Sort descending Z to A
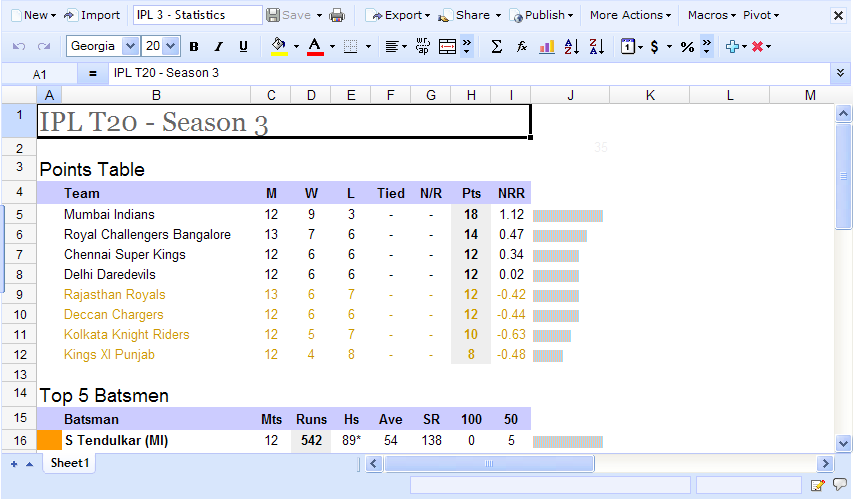853x499 pixels. tap(597, 47)
